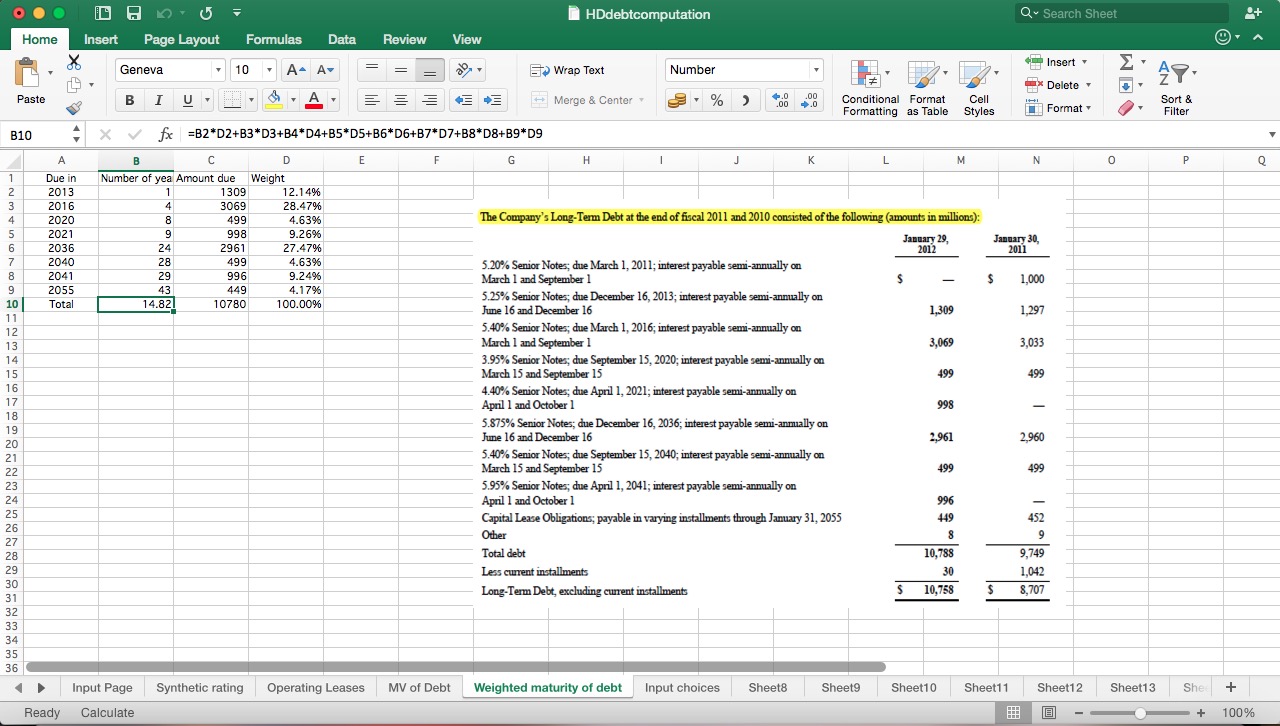Click the Calculate button in status bar
Screen dimensions: 1280x726
tap(107, 712)
